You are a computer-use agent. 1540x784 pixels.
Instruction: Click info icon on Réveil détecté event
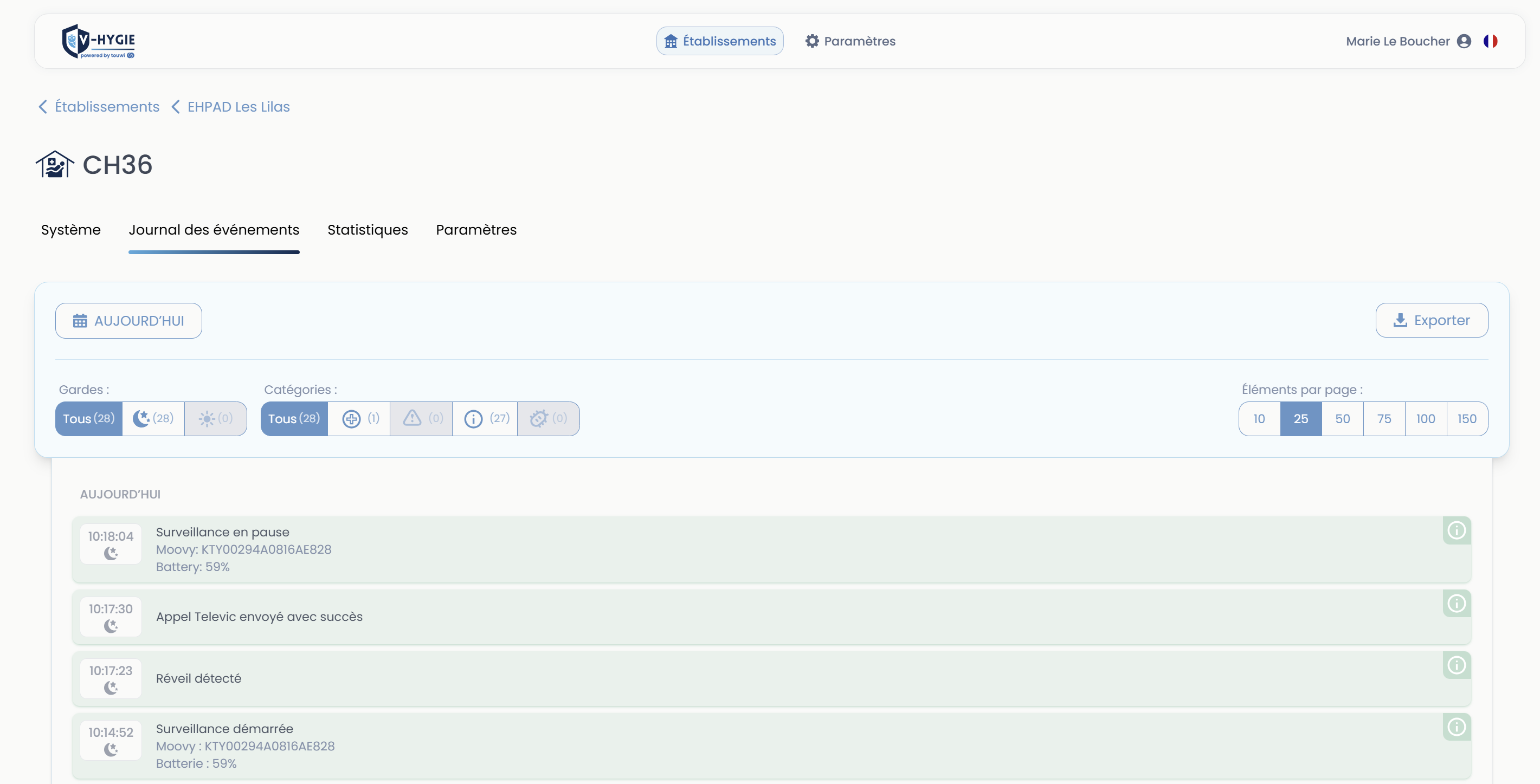(1457, 665)
